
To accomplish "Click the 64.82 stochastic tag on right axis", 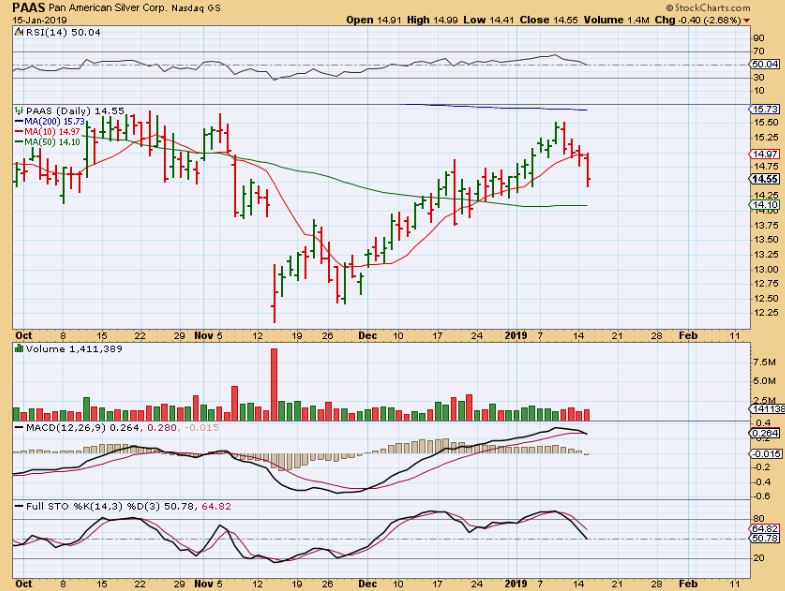I will click(764, 529).
